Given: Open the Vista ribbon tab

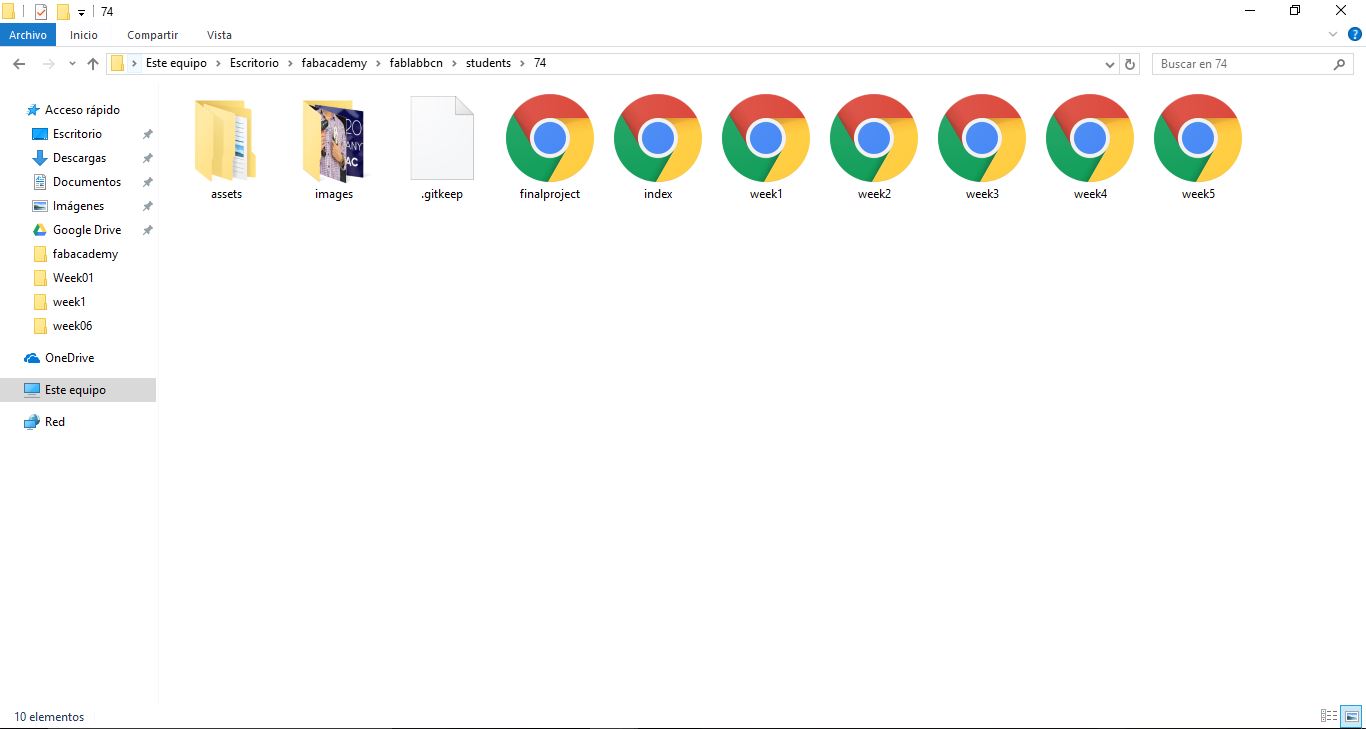Looking at the screenshot, I should click(x=219, y=35).
